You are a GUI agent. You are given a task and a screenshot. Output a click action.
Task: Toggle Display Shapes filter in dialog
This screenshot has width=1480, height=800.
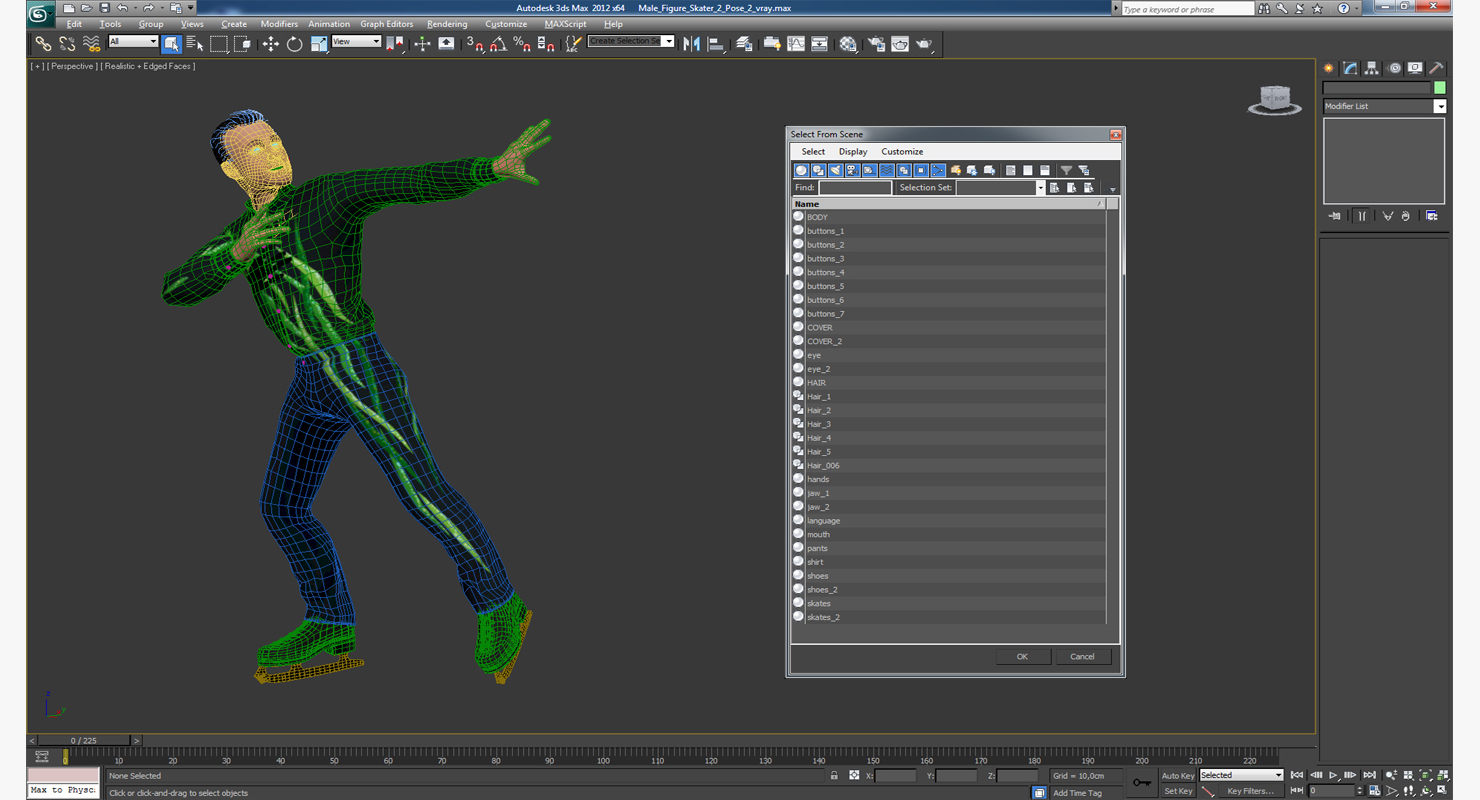click(818, 170)
